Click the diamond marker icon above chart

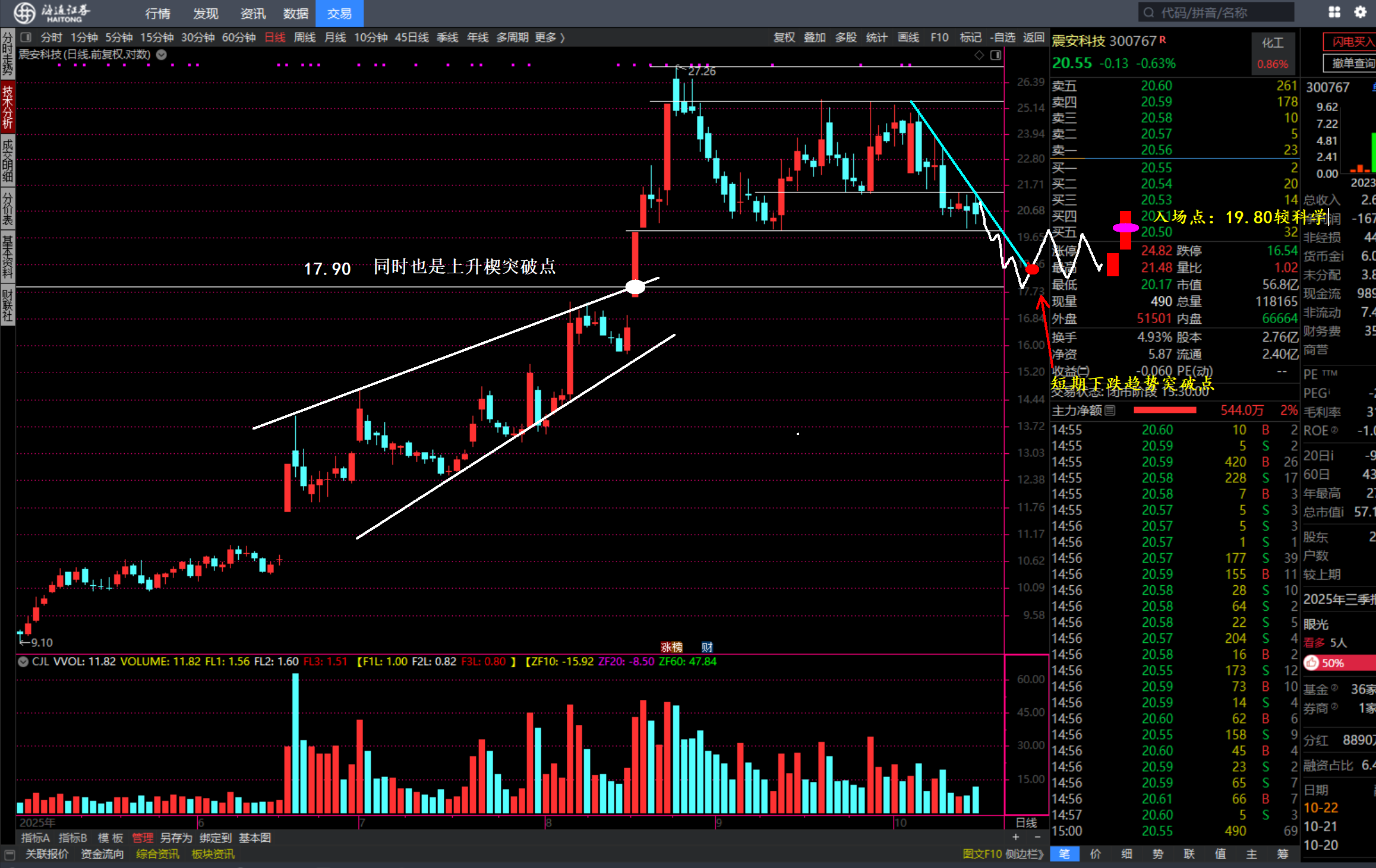tap(979, 55)
